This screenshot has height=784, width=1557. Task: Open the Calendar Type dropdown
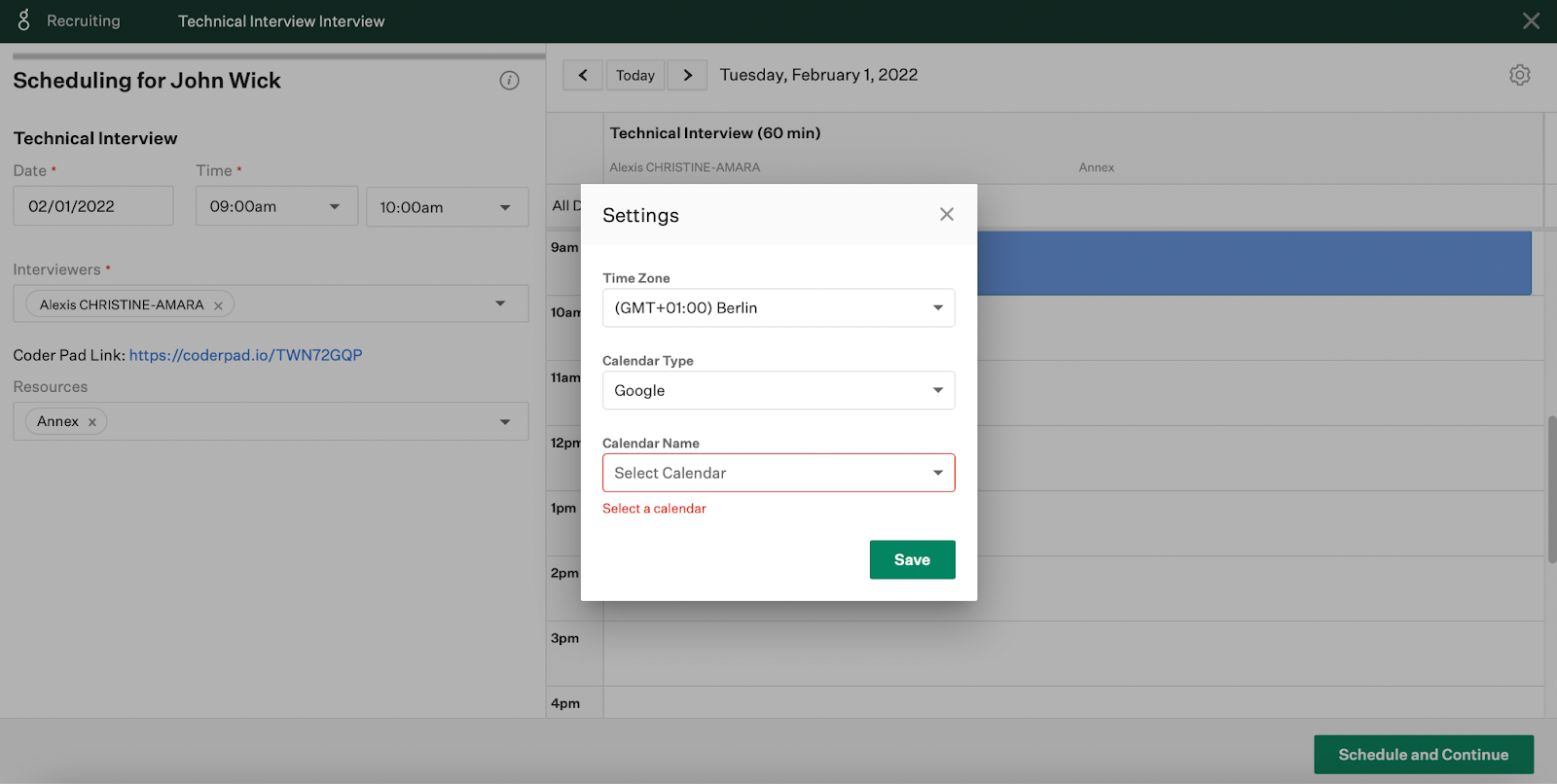778,390
